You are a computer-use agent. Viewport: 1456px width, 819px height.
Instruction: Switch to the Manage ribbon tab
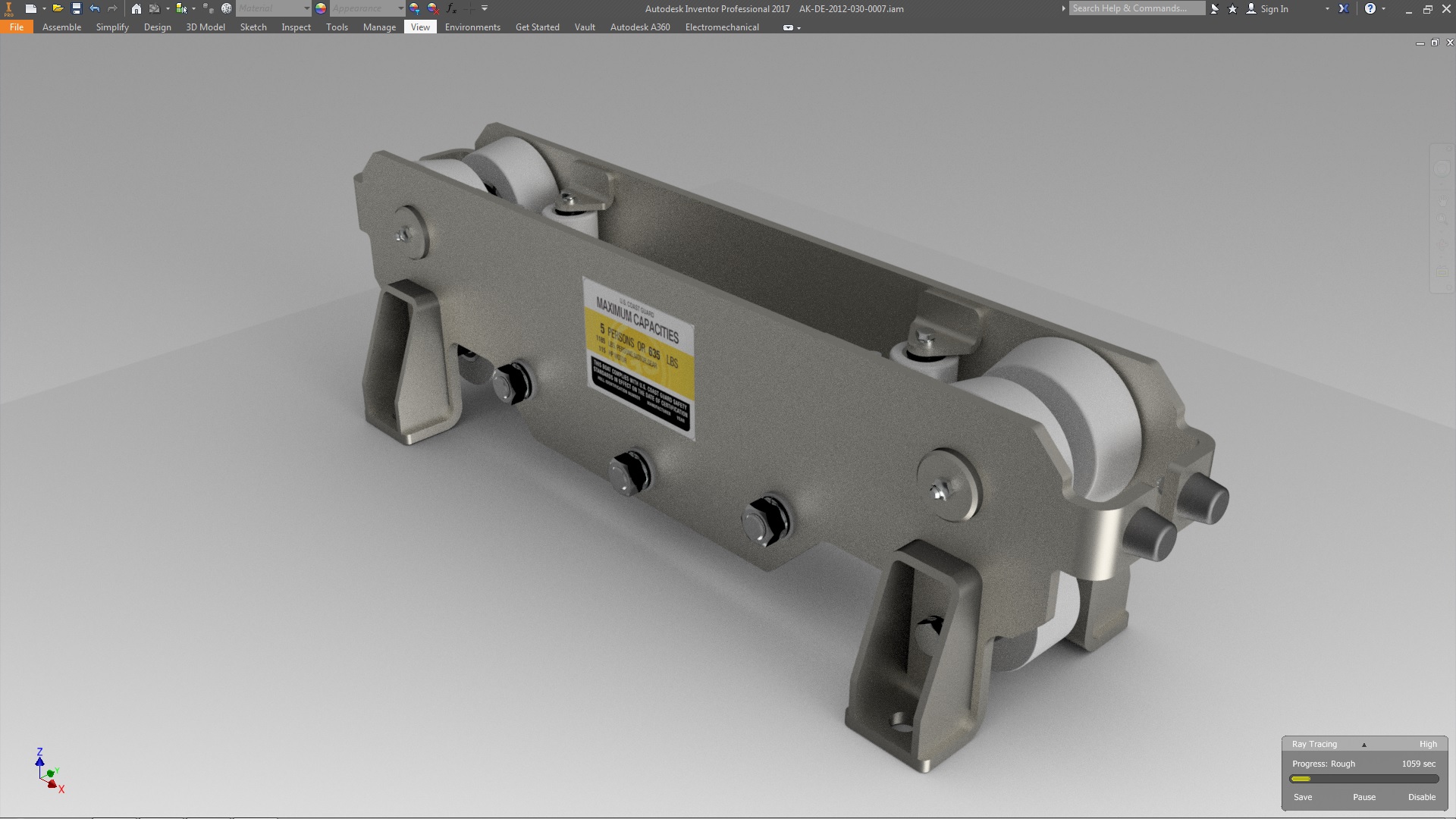379,27
